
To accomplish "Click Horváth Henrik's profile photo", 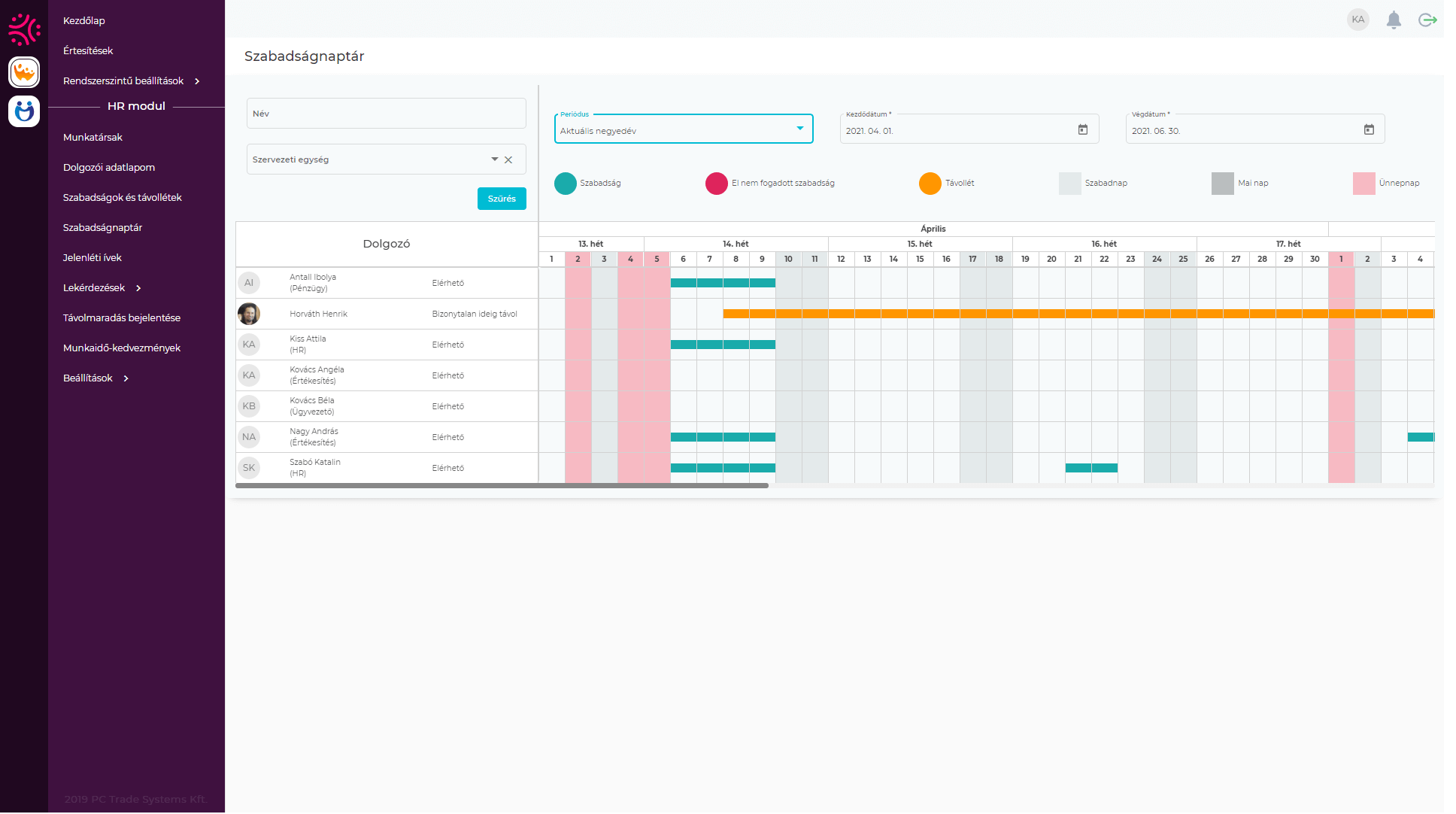I will click(249, 314).
